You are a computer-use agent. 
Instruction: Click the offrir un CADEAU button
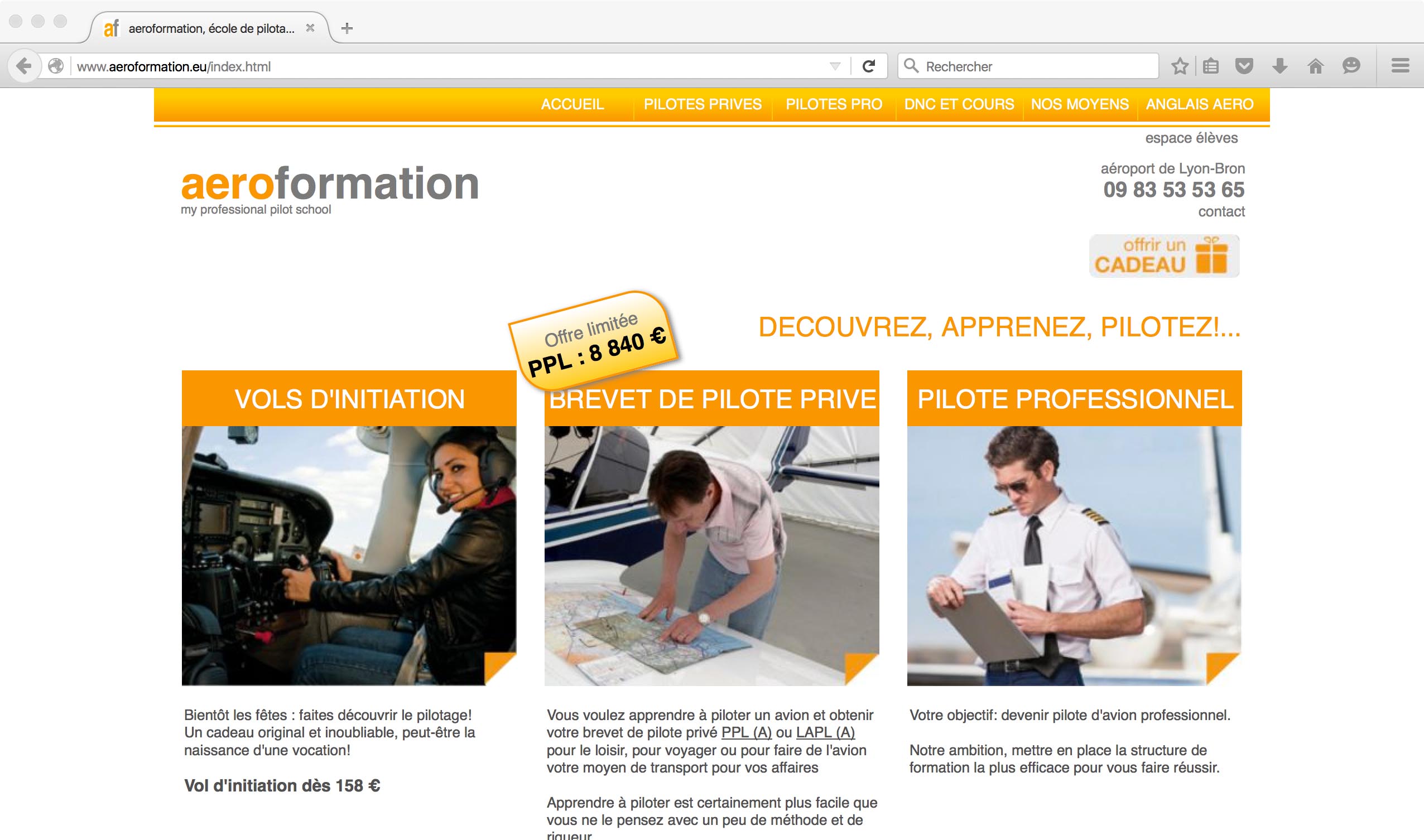[x=1164, y=256]
